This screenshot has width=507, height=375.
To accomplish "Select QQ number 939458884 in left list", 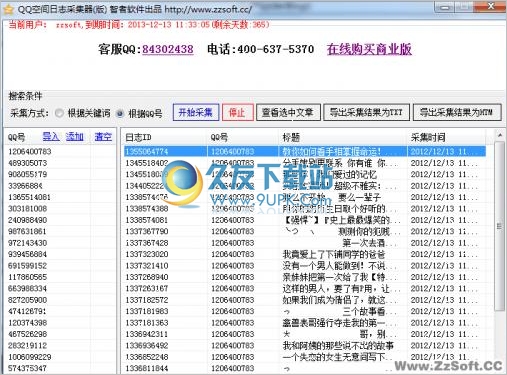I will coord(28,254).
